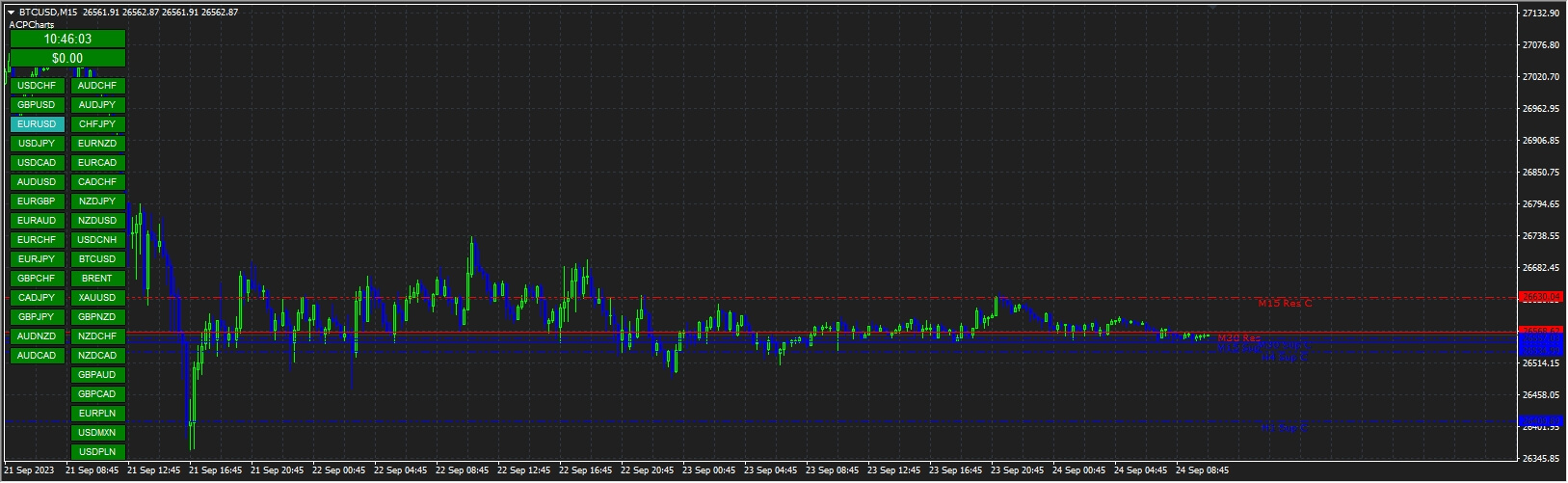Click the AUDJPY pair button
The width and height of the screenshot is (1568, 483).
(97, 105)
